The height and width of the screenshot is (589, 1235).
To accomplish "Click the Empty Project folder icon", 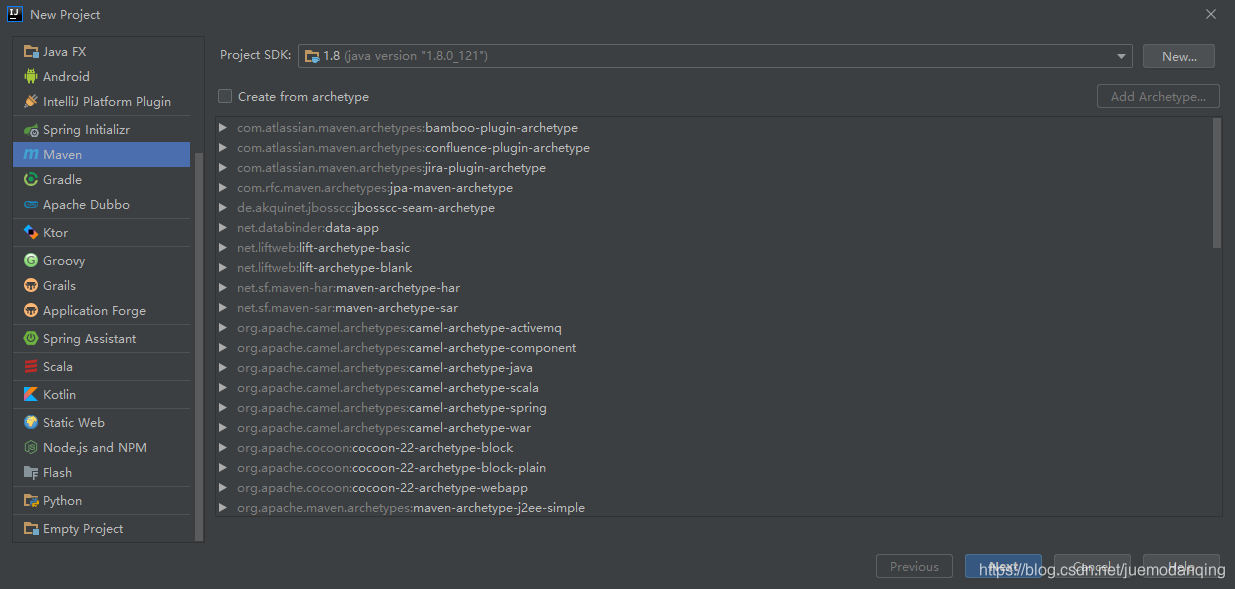I will [x=31, y=529].
